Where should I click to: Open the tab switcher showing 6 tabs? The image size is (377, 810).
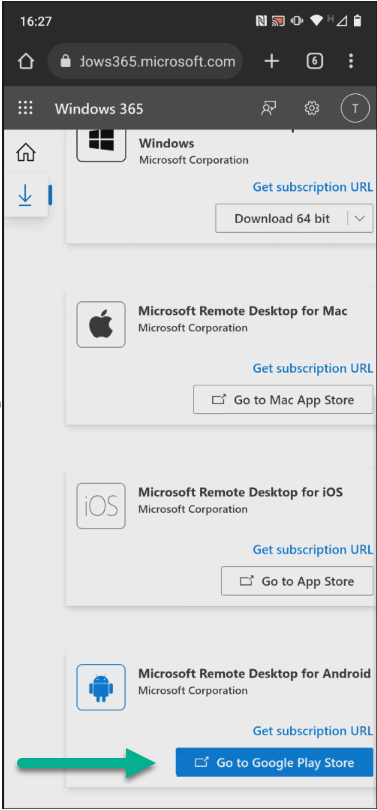(x=315, y=61)
